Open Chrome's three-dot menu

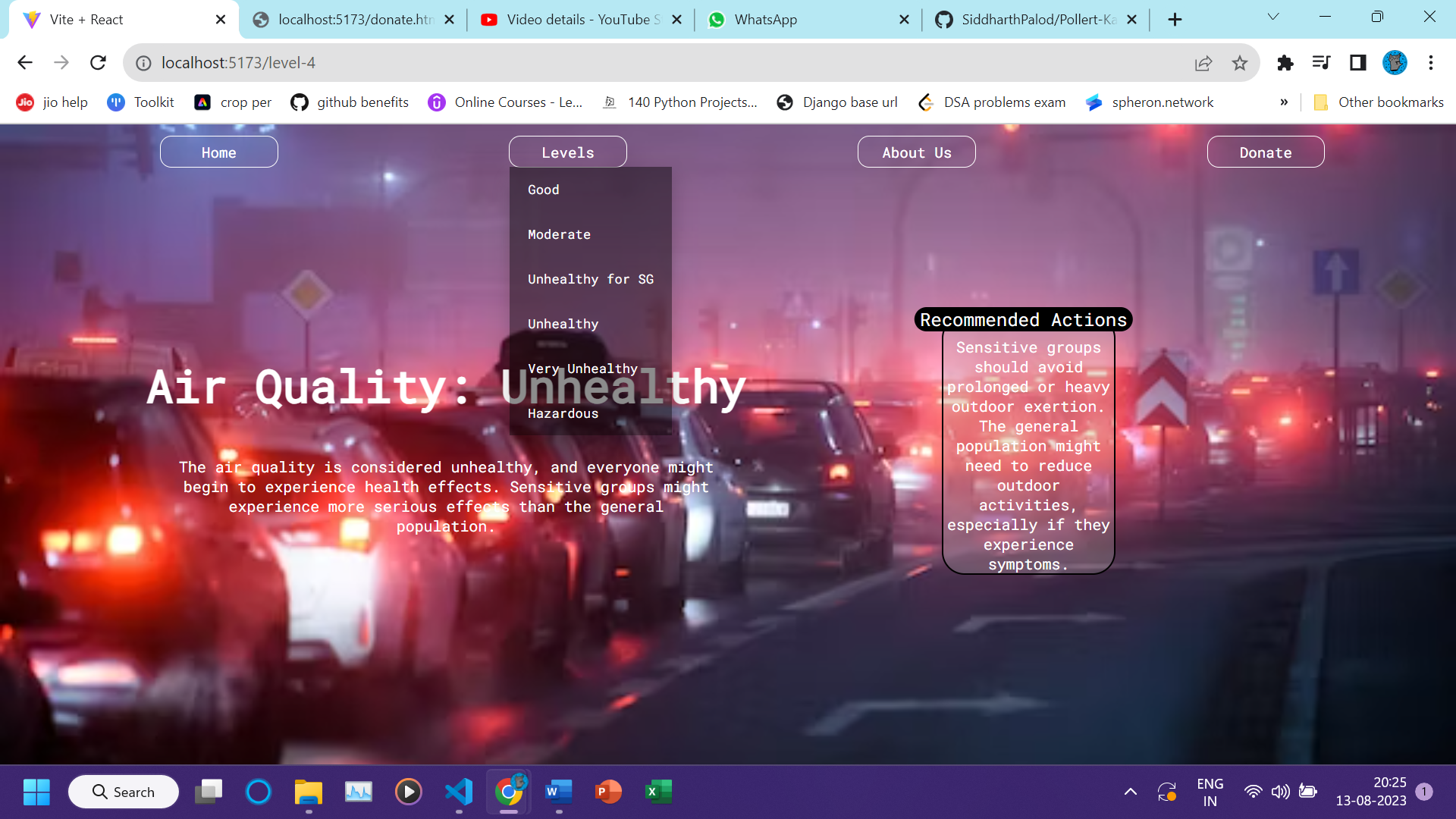pyautogui.click(x=1431, y=63)
